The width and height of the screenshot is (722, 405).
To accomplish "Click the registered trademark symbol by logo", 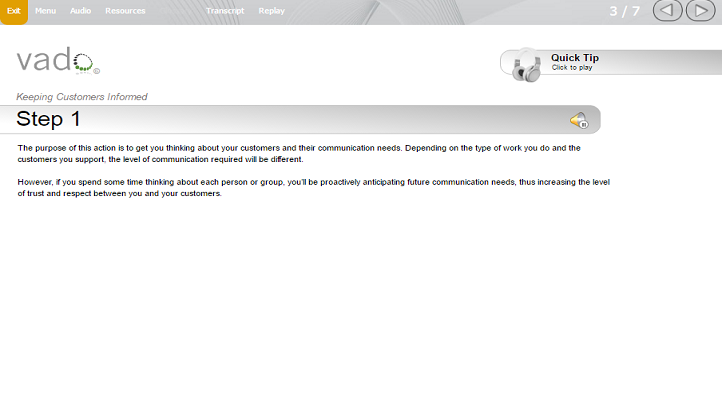I will pos(97,71).
